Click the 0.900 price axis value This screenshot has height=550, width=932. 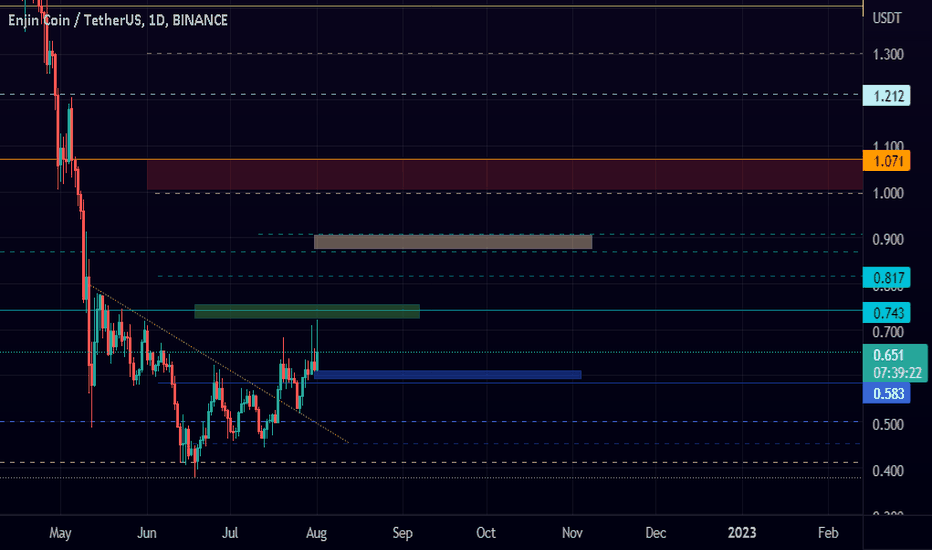pos(888,240)
